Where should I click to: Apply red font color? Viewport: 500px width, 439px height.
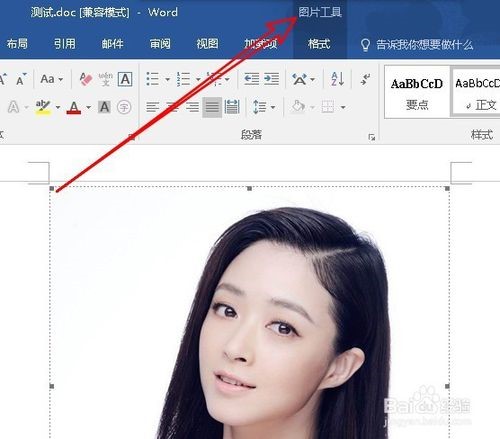click(x=74, y=107)
